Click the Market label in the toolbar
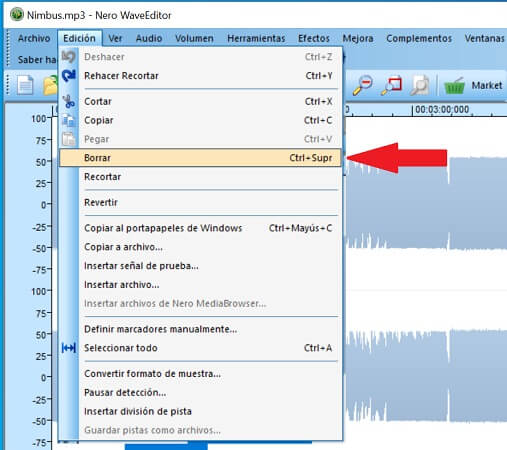507x450 pixels. point(487,86)
